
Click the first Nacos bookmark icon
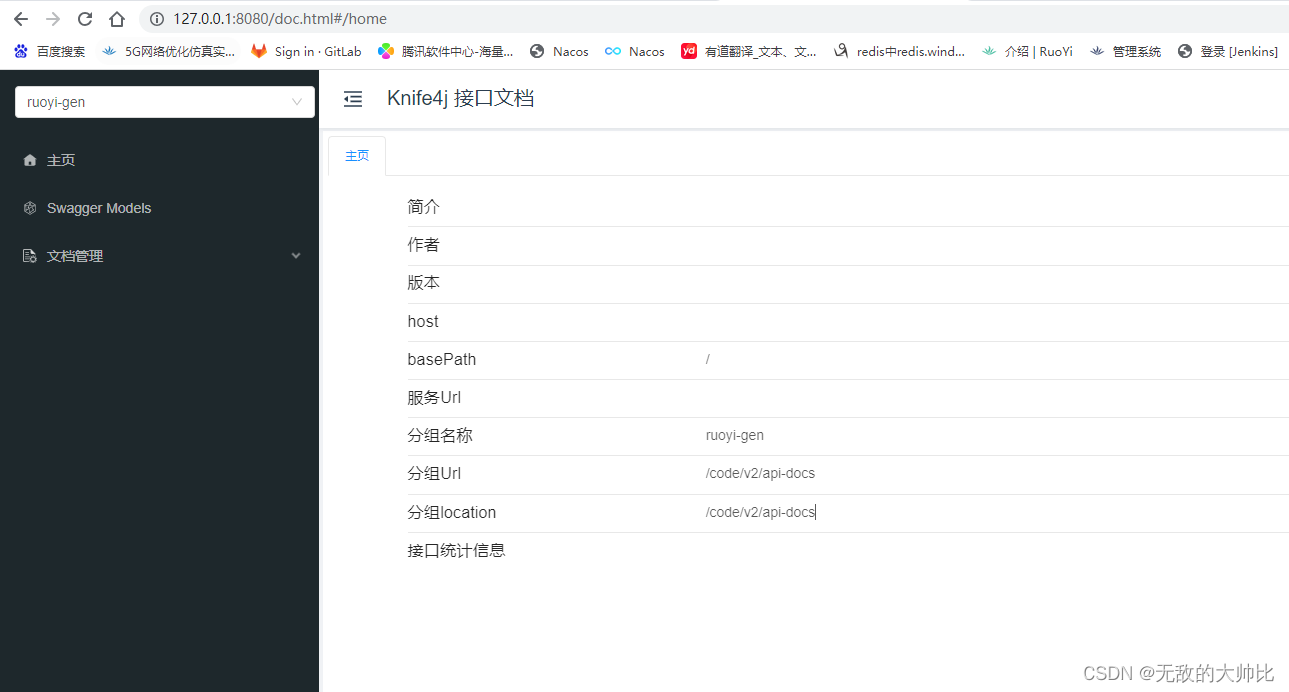point(537,50)
